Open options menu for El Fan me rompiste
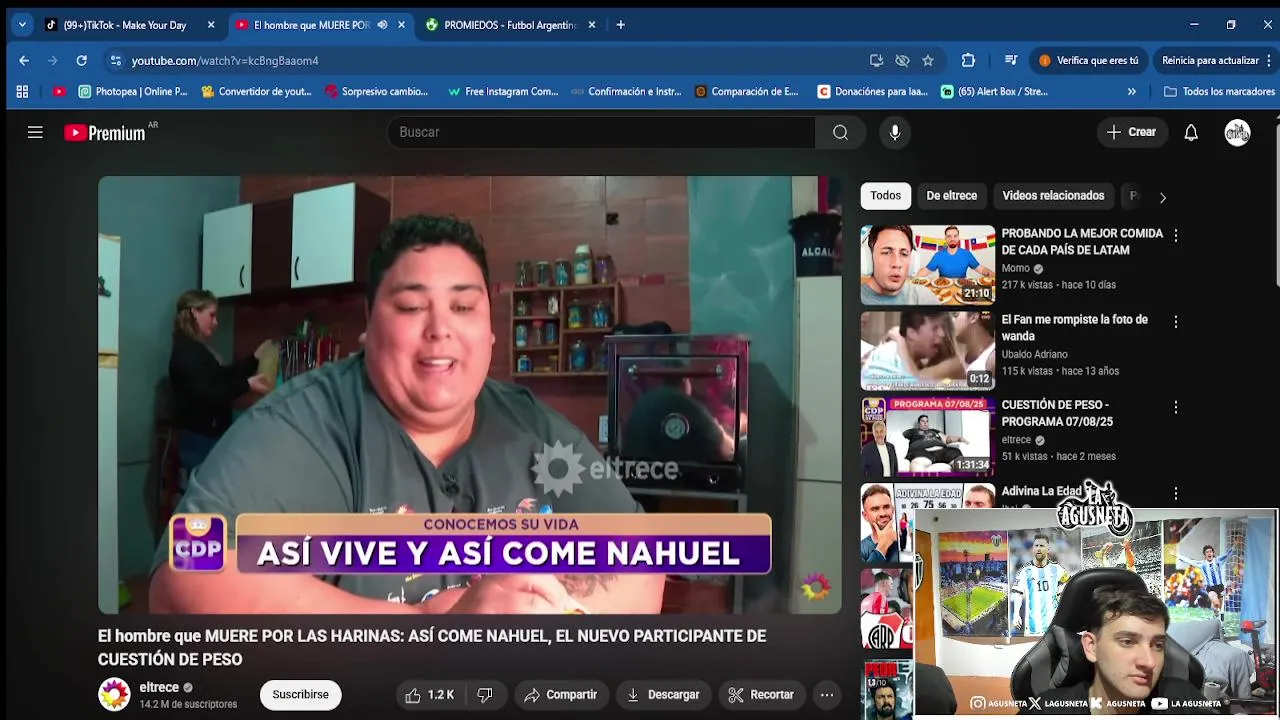The width and height of the screenshot is (1280, 720). coord(1176,322)
